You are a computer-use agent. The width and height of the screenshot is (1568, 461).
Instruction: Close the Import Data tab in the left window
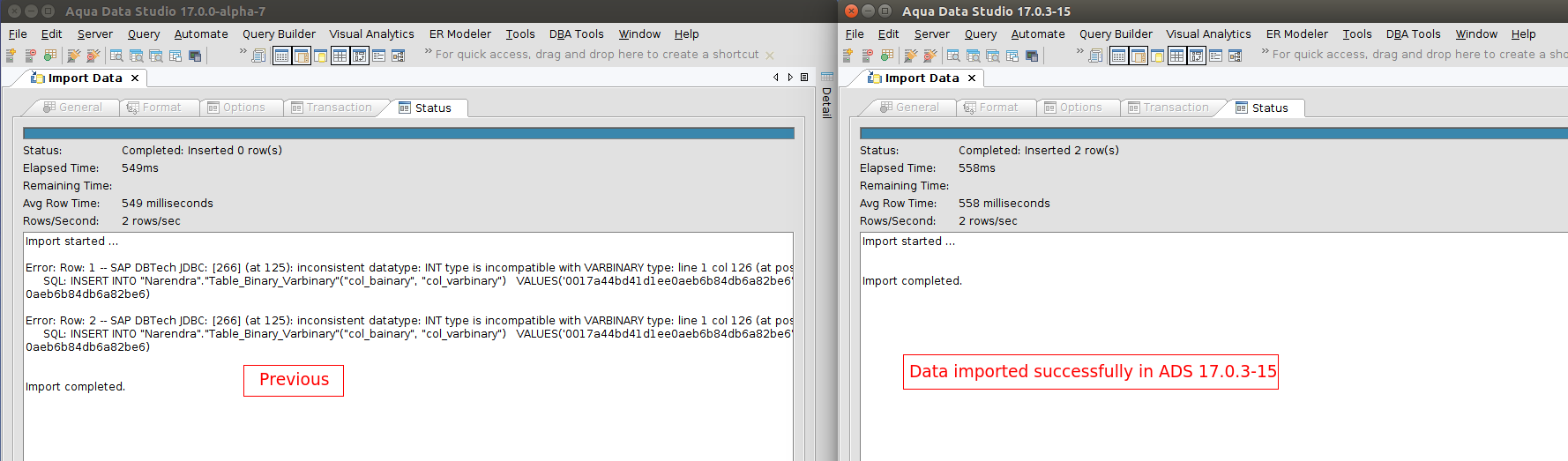click(x=135, y=78)
